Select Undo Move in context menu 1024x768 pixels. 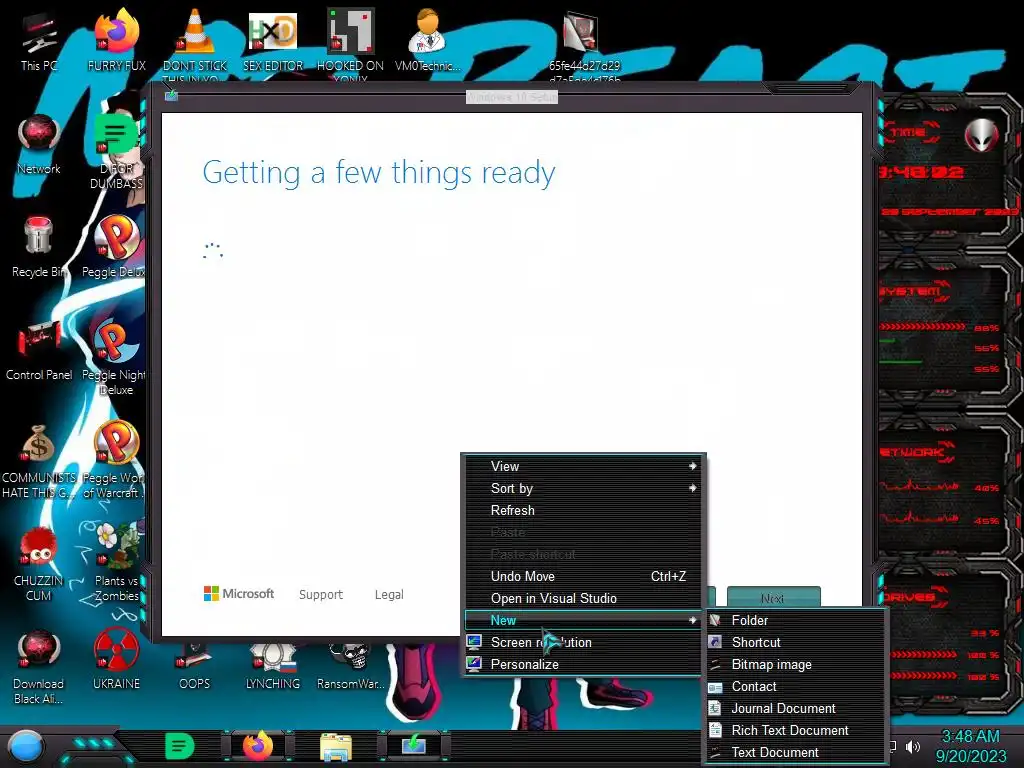(583, 577)
